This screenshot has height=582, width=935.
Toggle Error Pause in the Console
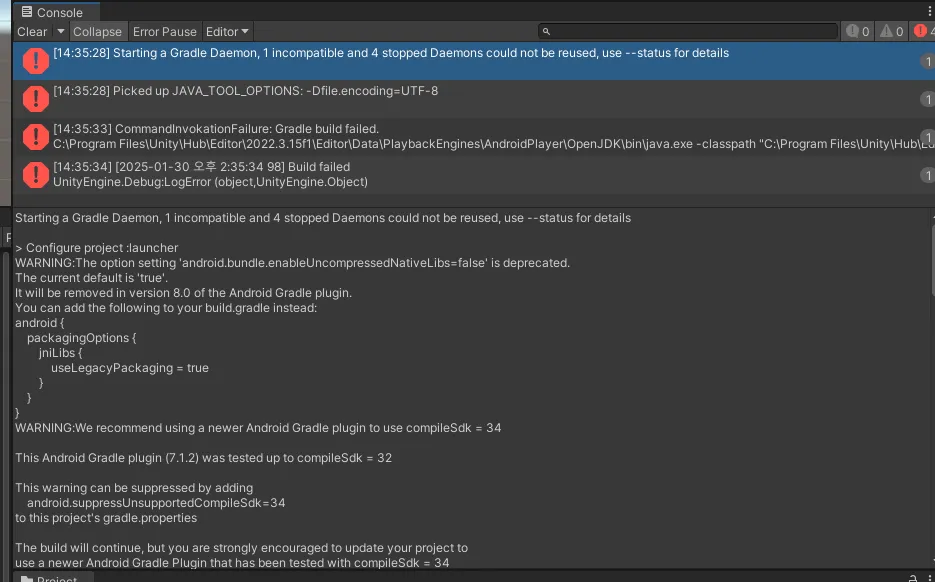[165, 32]
